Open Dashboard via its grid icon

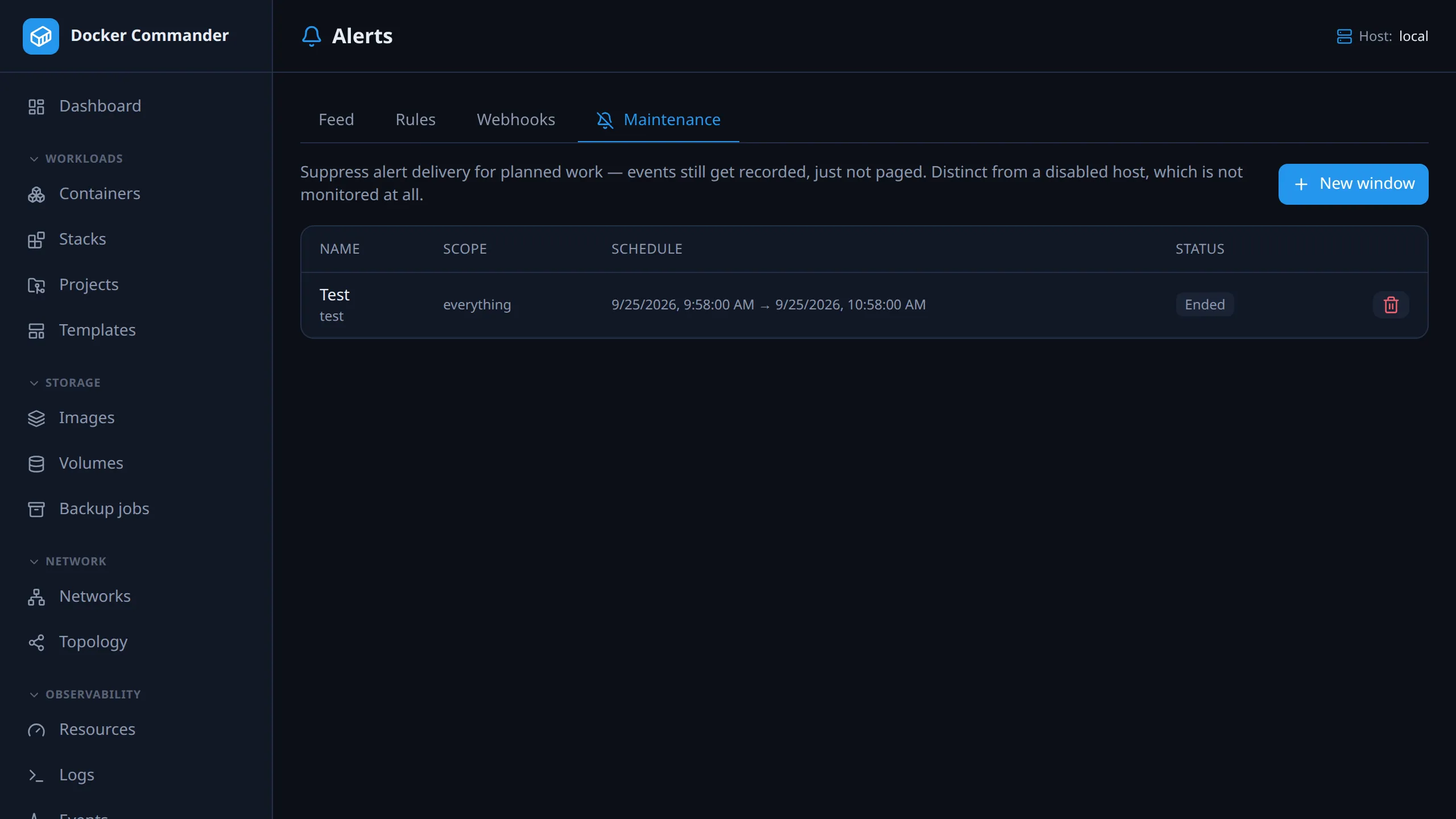[x=36, y=106]
